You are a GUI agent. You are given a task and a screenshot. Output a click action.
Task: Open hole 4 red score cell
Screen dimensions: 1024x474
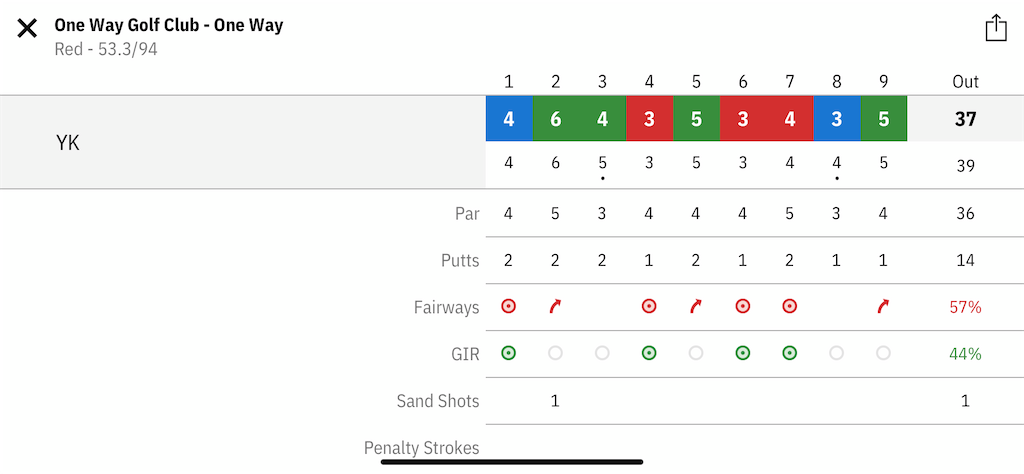(649, 119)
